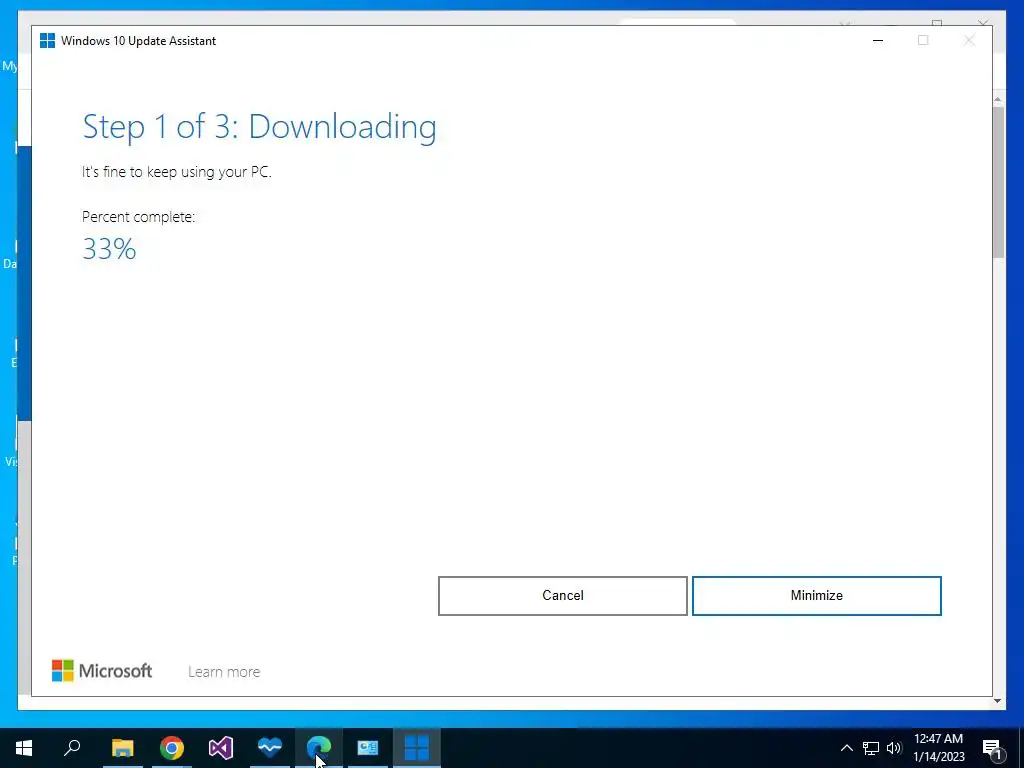
Task: Select the Windows 10 Update Assistant taskbar icon
Action: point(417,748)
